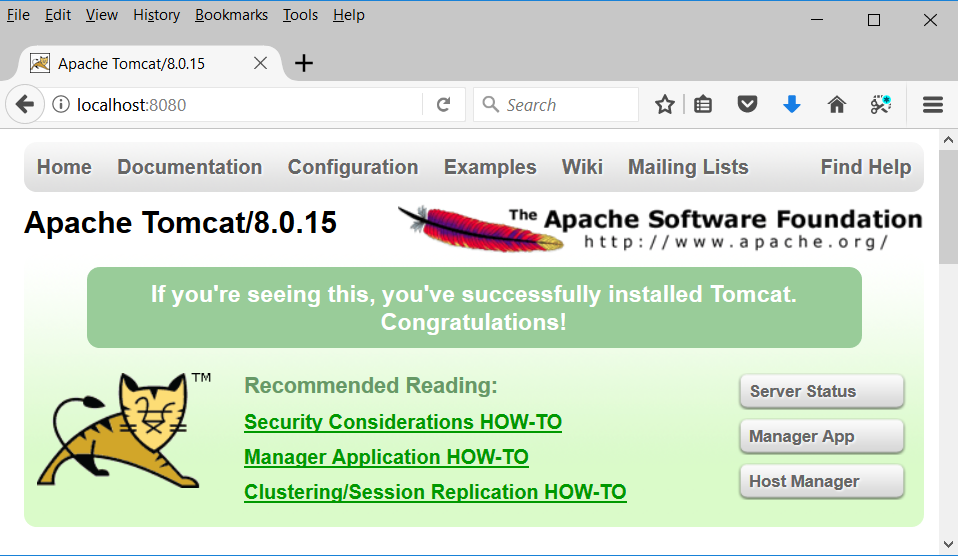Screen dimensions: 958x556
Task: Visit the Wiki link
Action: [x=582, y=167]
